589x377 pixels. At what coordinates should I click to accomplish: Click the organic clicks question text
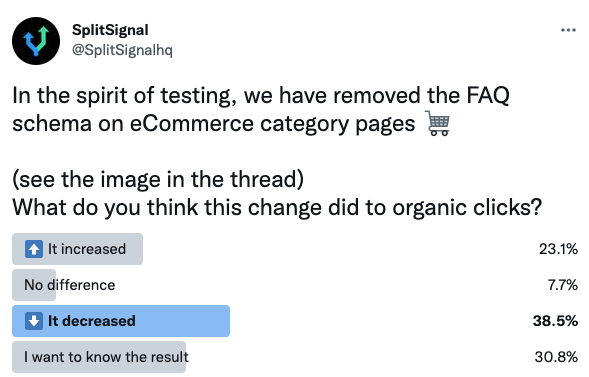click(277, 207)
